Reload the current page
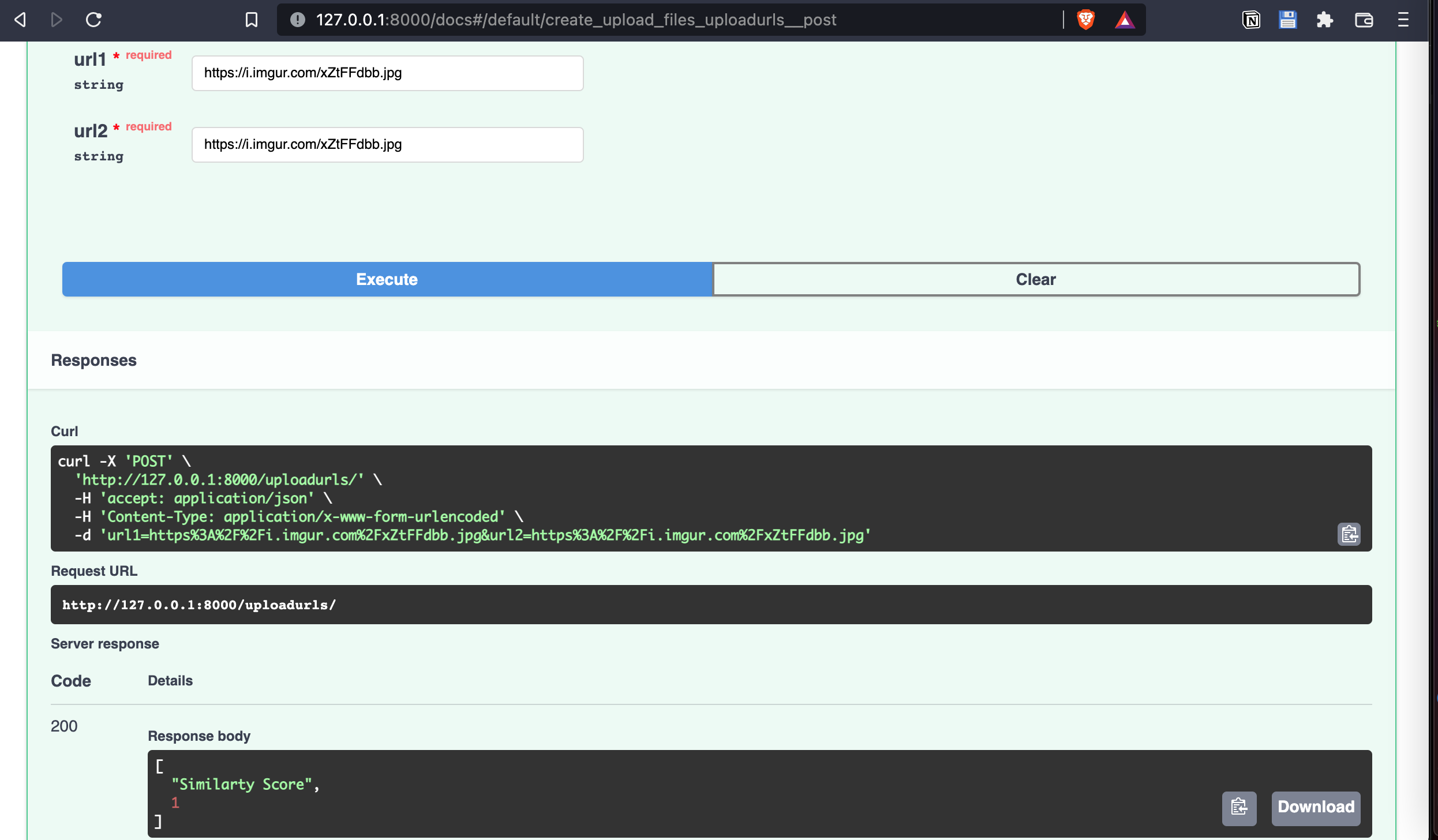Image resolution: width=1438 pixels, height=840 pixels. coord(93,20)
